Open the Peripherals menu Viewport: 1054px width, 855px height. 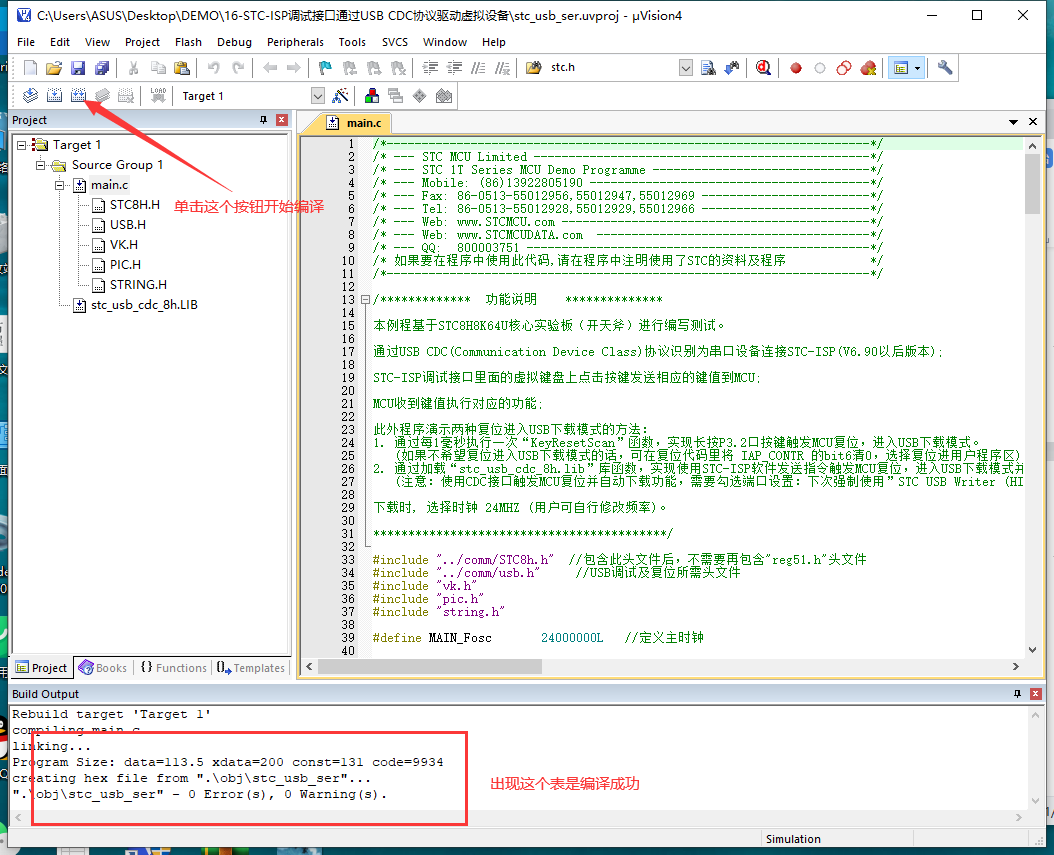click(295, 42)
